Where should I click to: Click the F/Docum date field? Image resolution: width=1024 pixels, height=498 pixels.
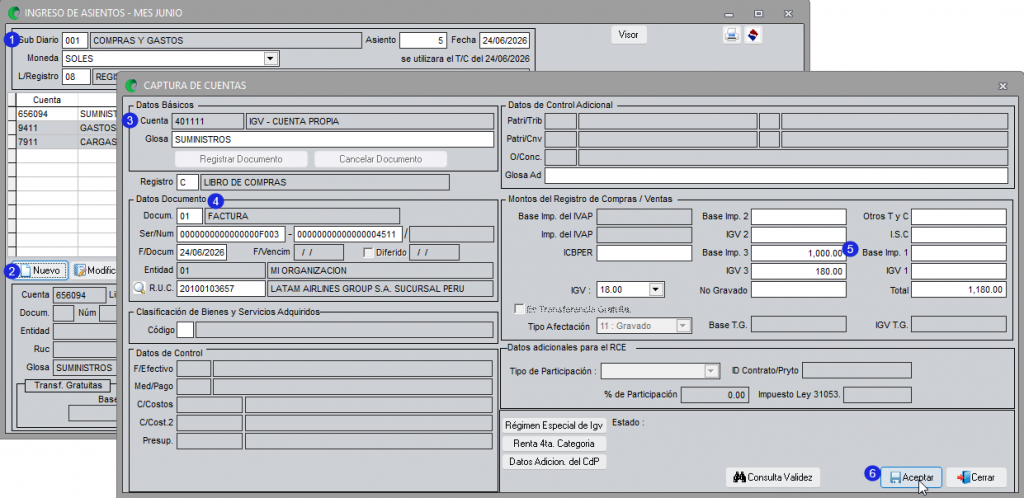point(202,252)
